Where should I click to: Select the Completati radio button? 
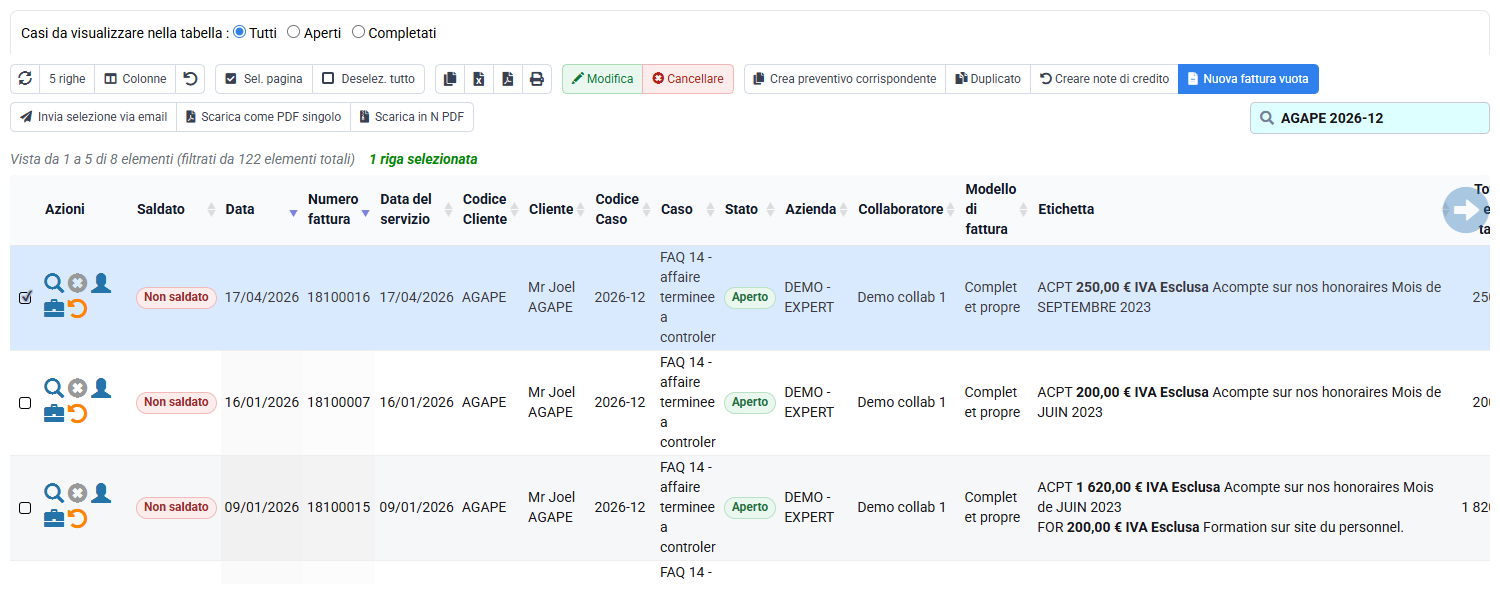(x=358, y=32)
